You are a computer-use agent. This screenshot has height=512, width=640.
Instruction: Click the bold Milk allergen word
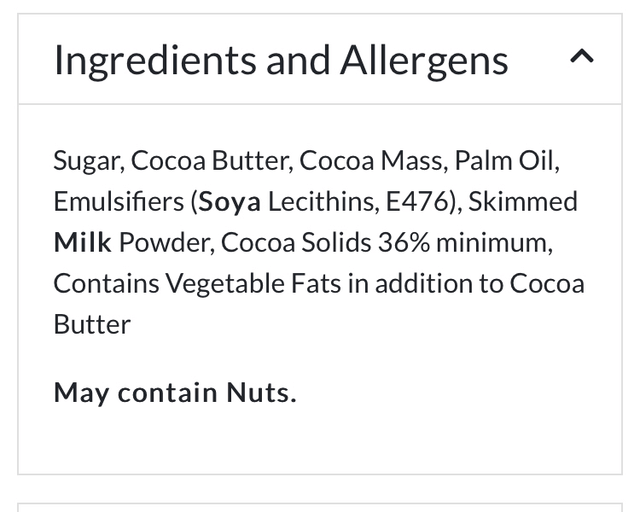pos(82,242)
